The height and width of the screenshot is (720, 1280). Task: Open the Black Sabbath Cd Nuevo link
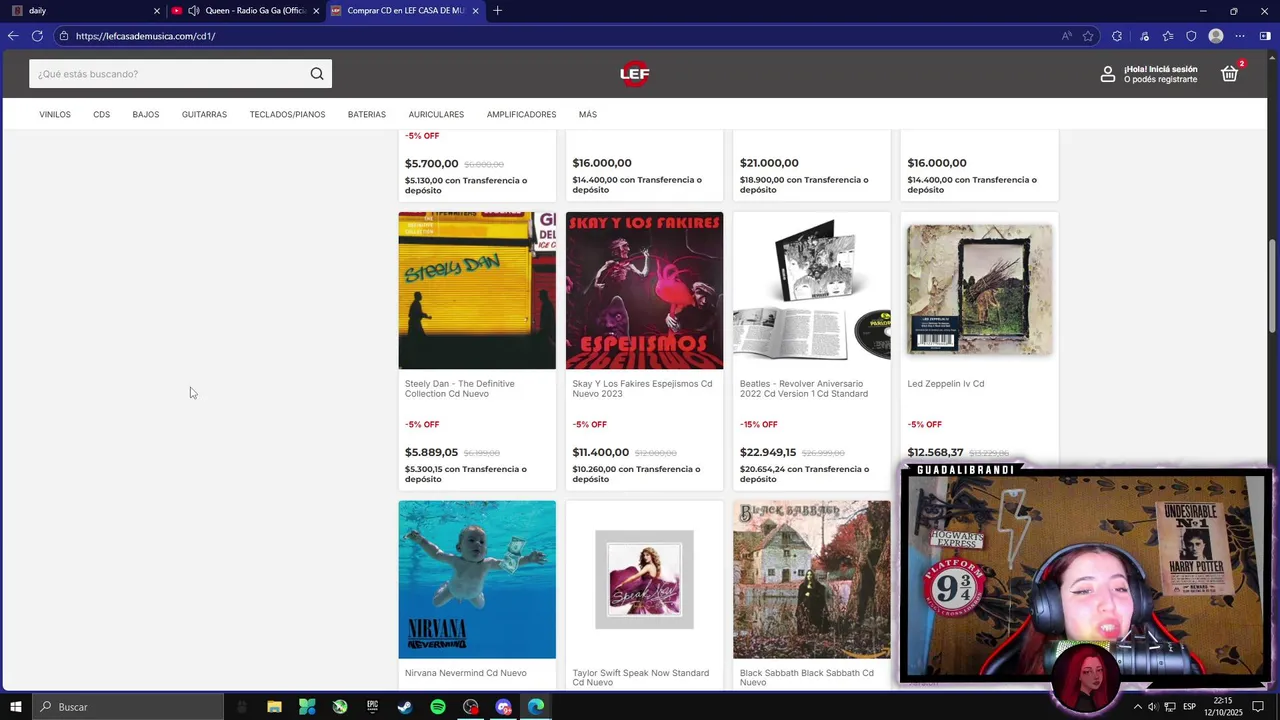(807, 678)
